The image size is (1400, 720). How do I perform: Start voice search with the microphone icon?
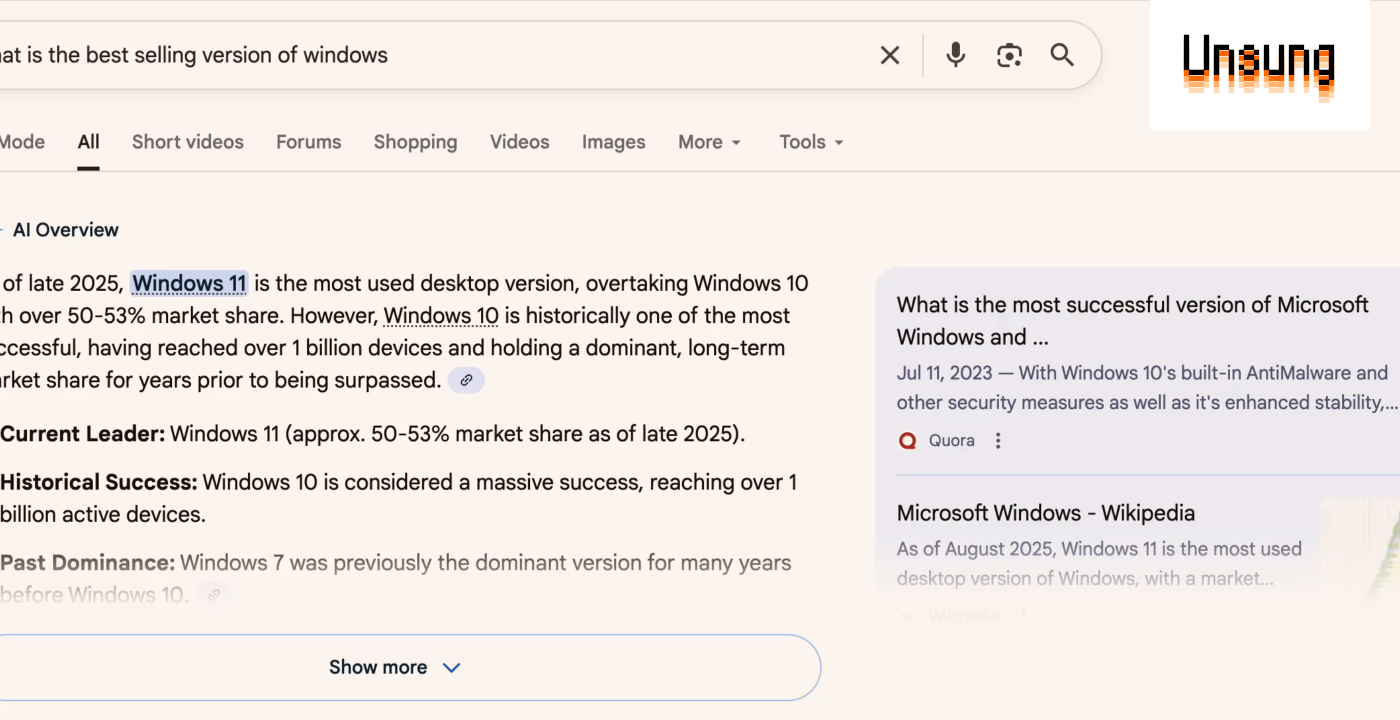click(955, 55)
